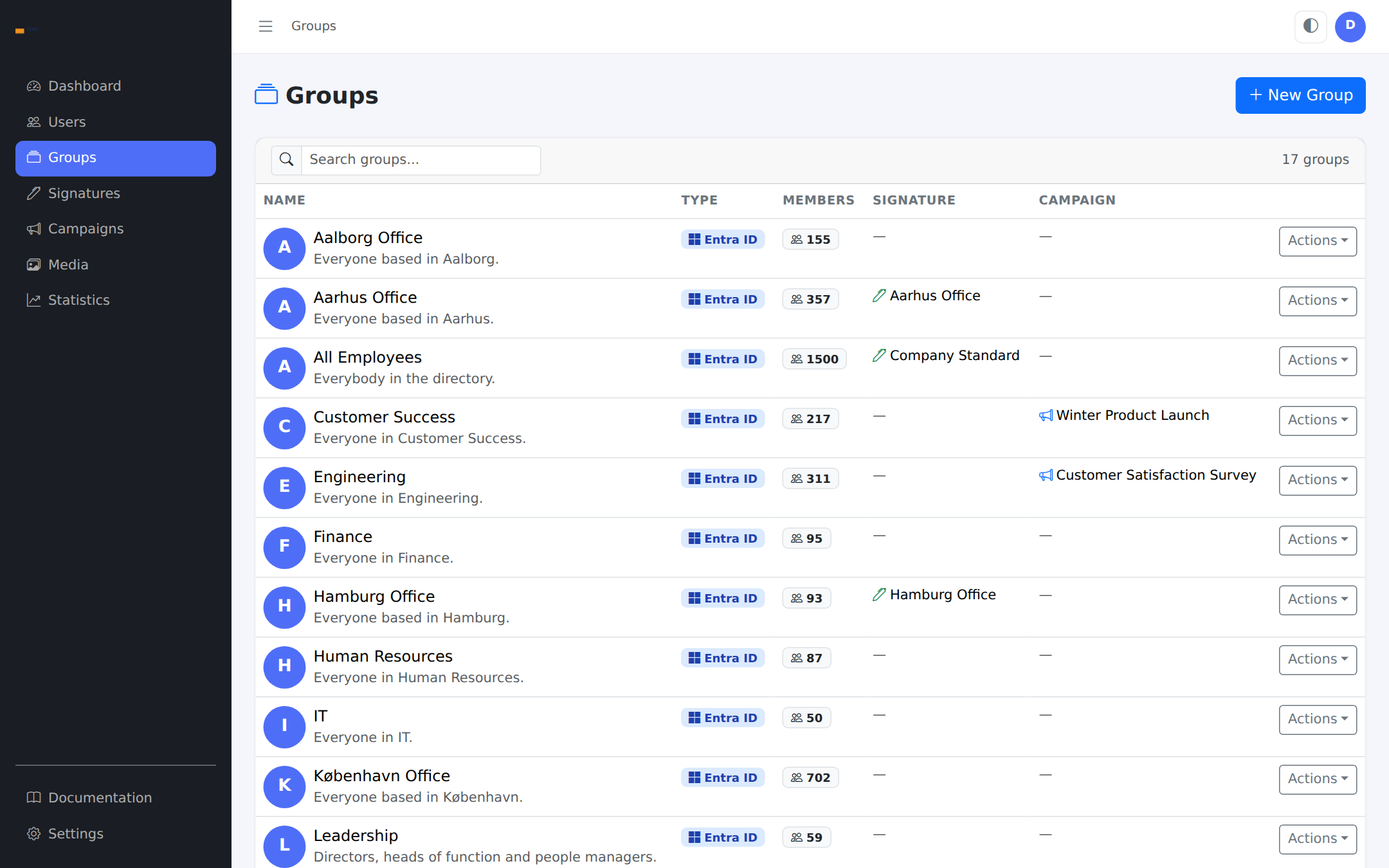Open Media in the sidebar
Image resolution: width=1389 pixels, height=868 pixels.
click(x=116, y=265)
